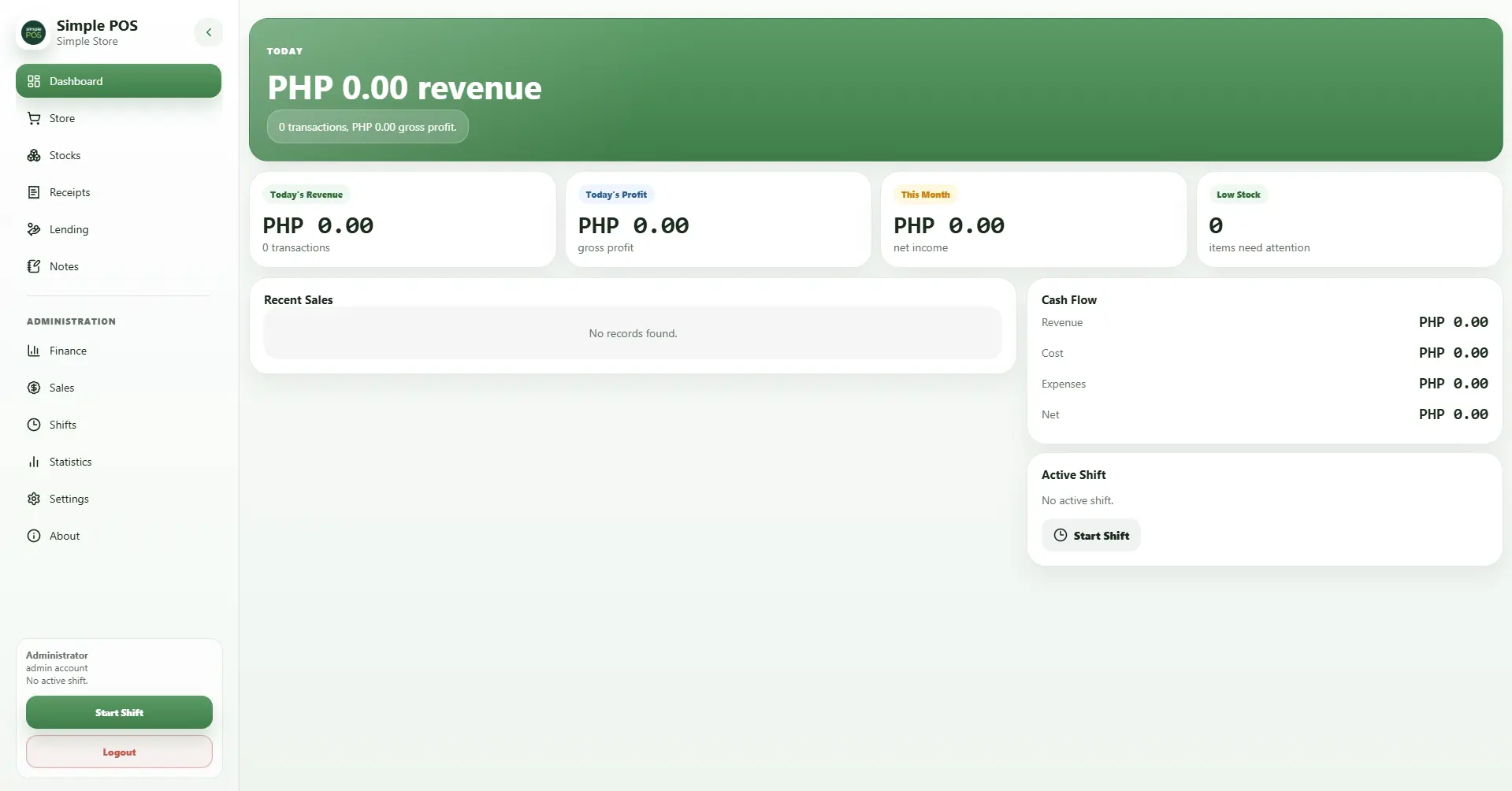Go to the Store page
Viewport: 1512px width, 791px height.
click(118, 118)
